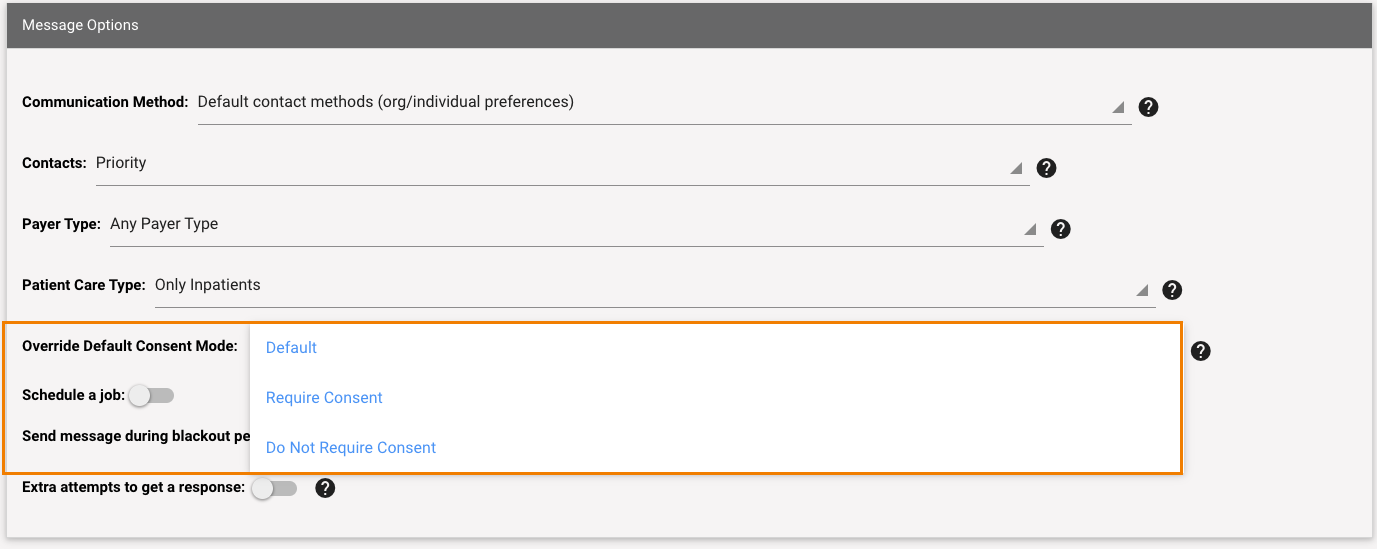View help for Extra attempts setting
The image size is (1377, 549).
click(x=325, y=488)
